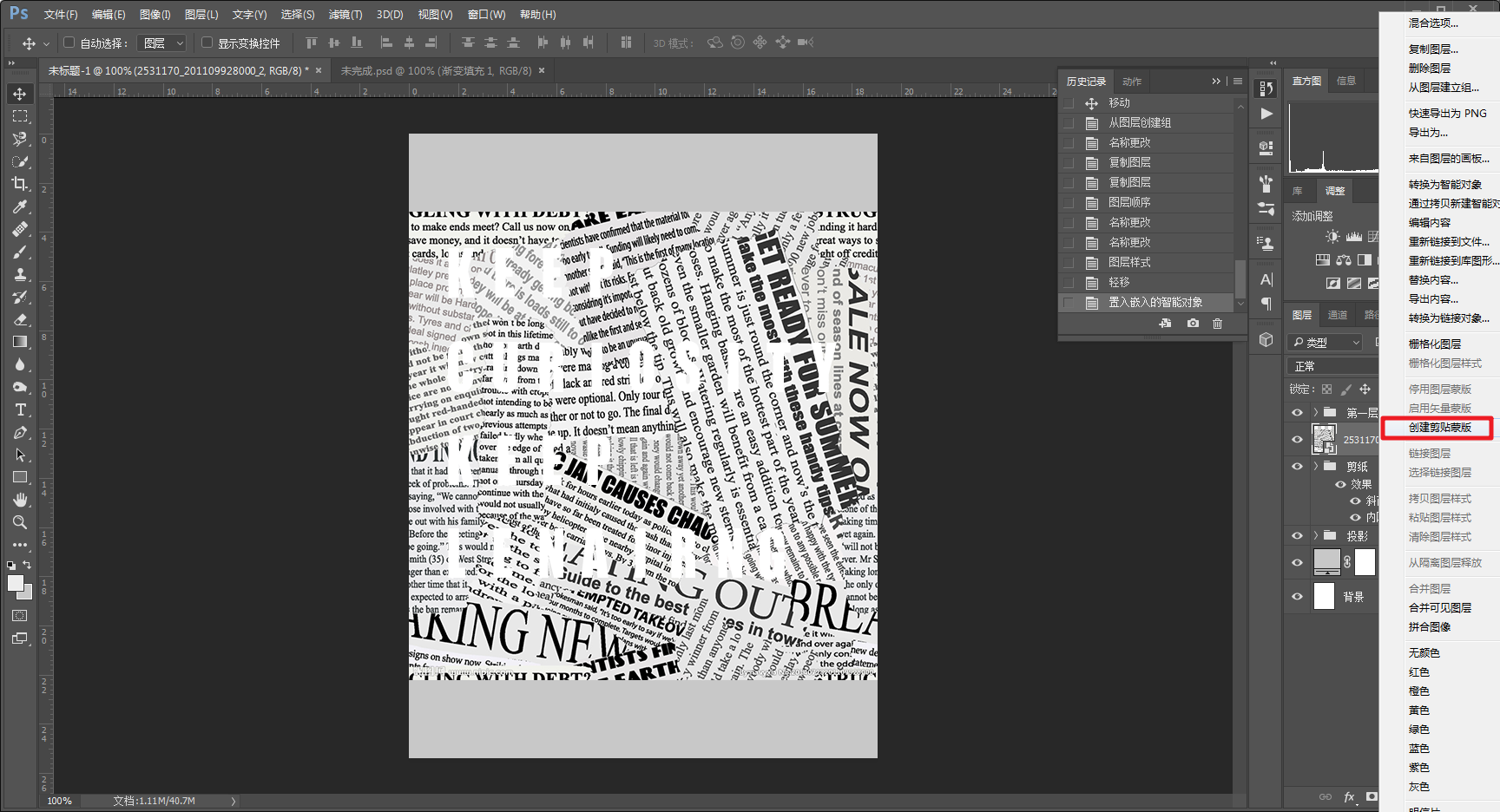Open the 滤镜(T) menu
Viewport: 1500px width, 812px height.
(345, 15)
